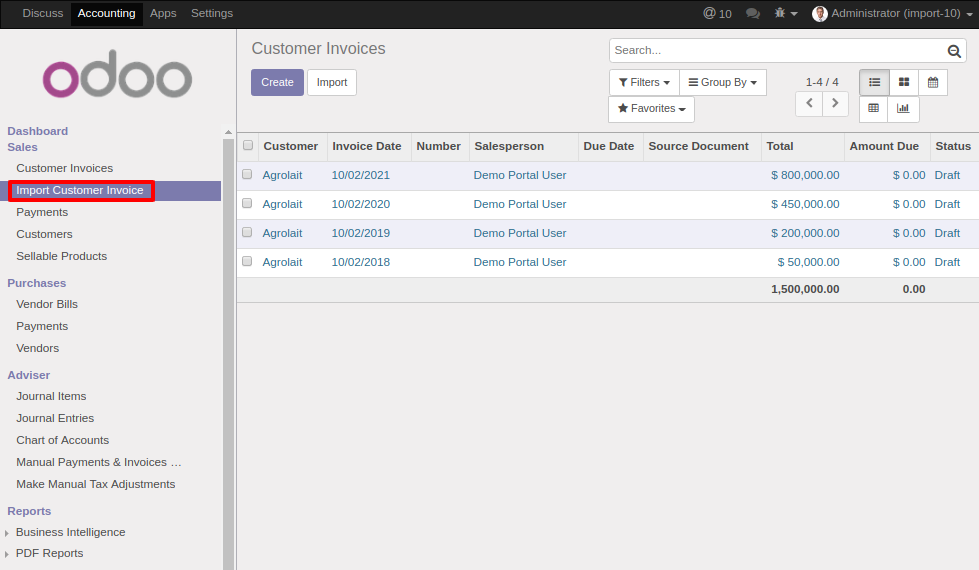Check the select-all checkbox in table header
Viewport: 979px width, 570px height.
point(248,146)
